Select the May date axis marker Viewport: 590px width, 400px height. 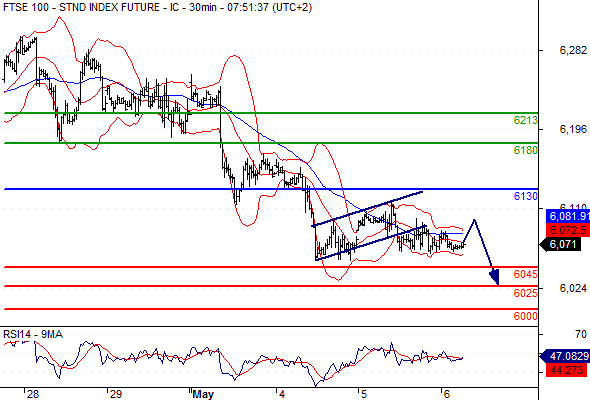(x=203, y=394)
